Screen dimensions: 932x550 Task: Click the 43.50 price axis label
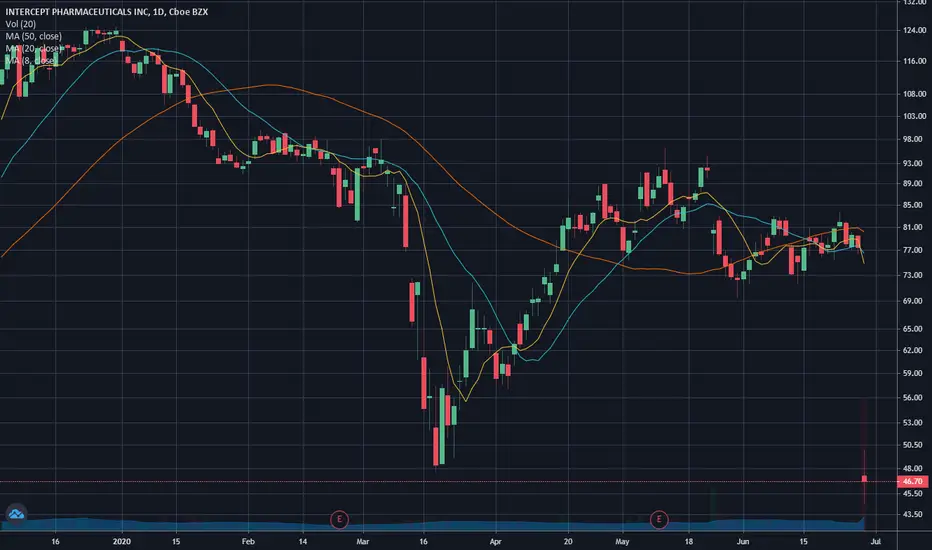912,514
